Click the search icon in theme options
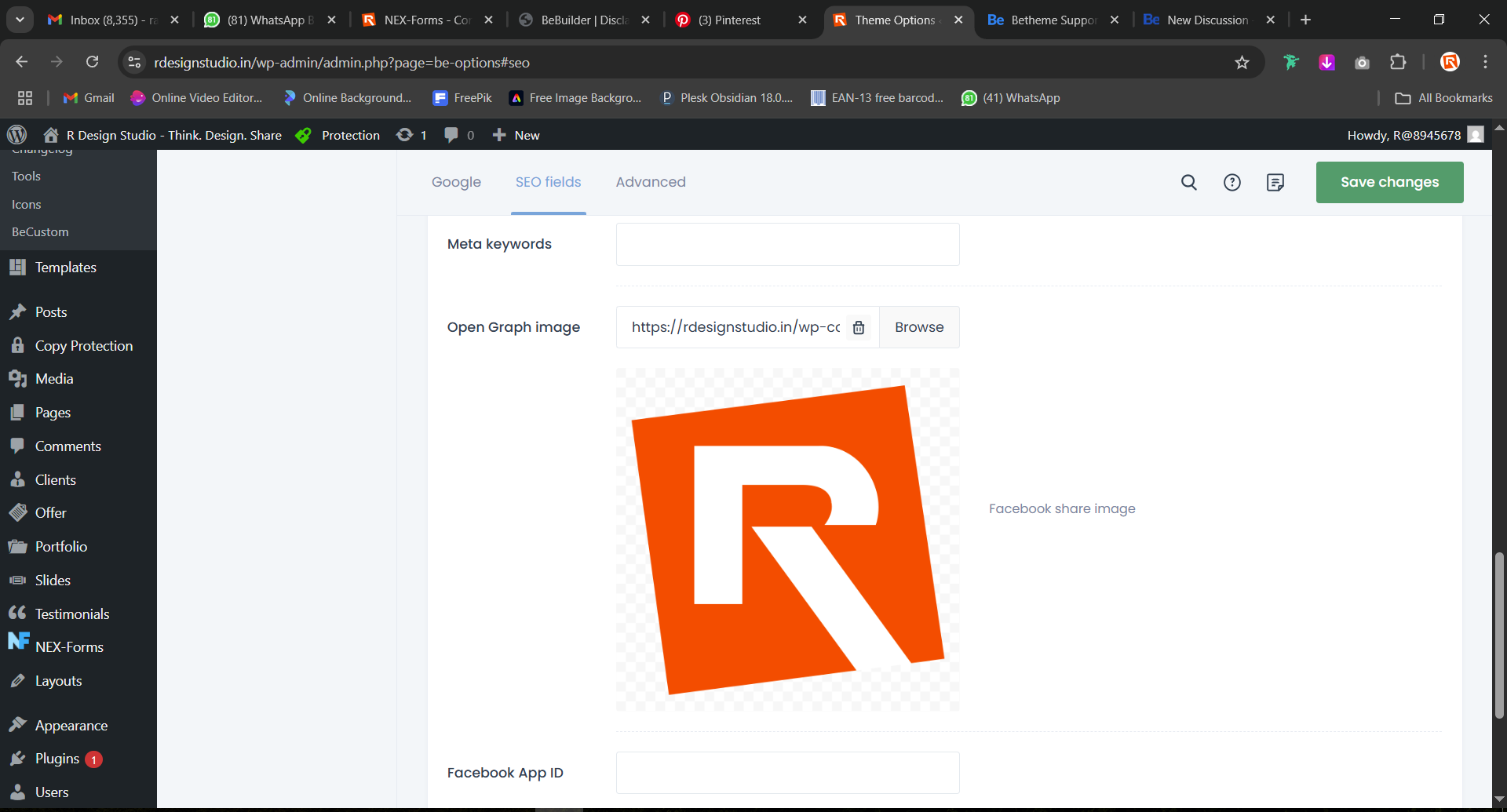 tap(1189, 182)
